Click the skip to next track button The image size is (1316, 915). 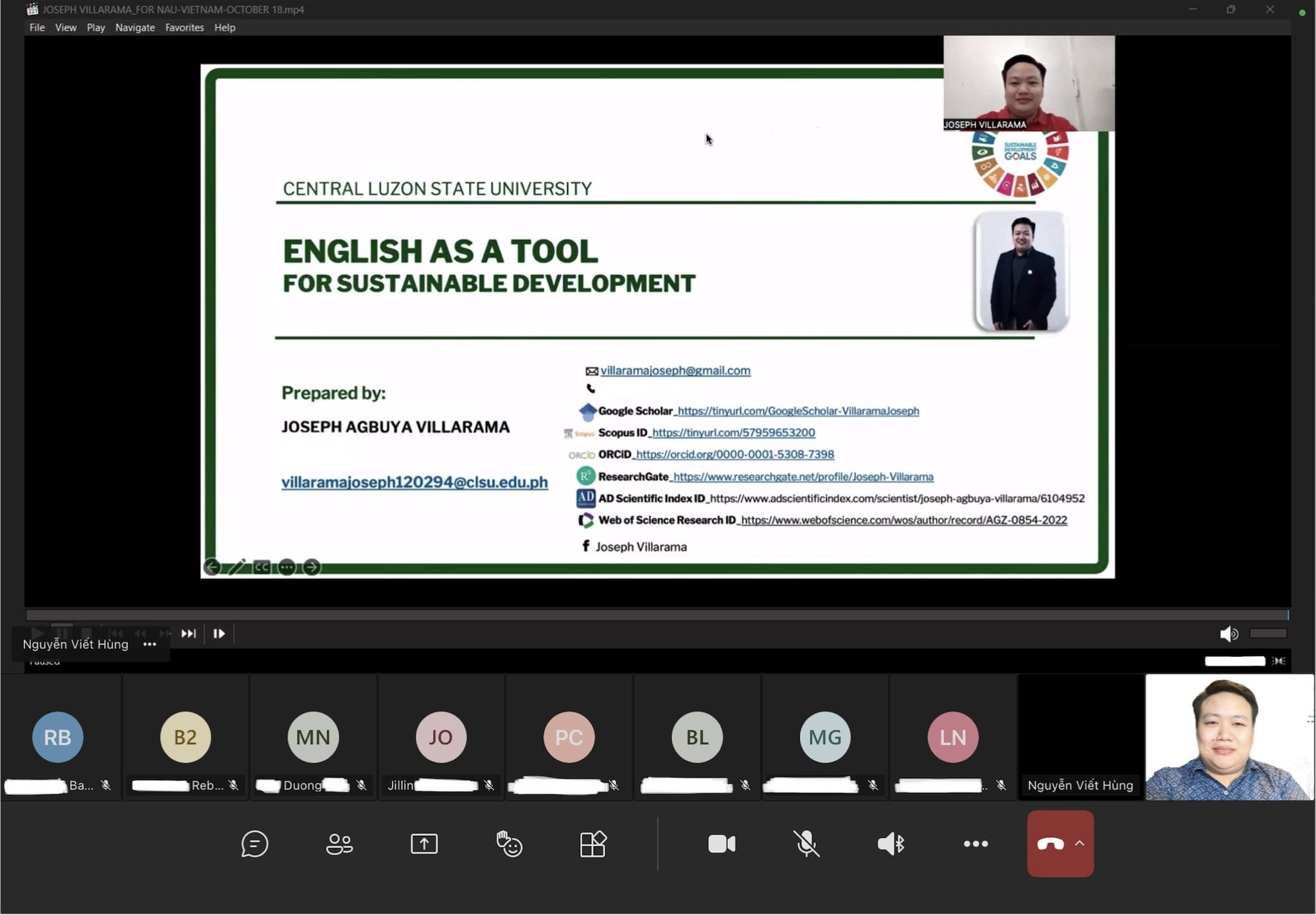[x=188, y=634]
